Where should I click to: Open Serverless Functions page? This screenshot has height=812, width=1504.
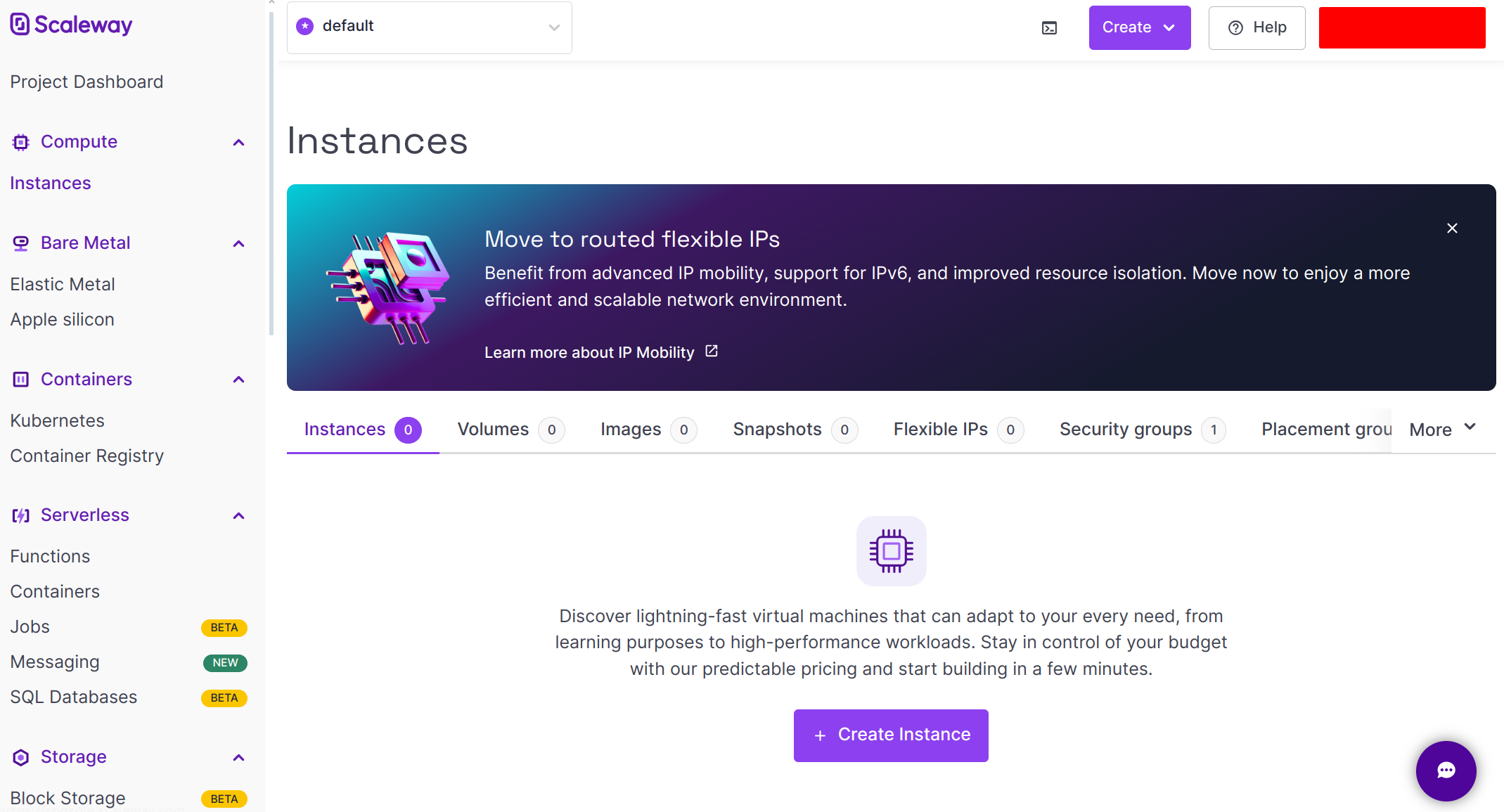(x=50, y=557)
